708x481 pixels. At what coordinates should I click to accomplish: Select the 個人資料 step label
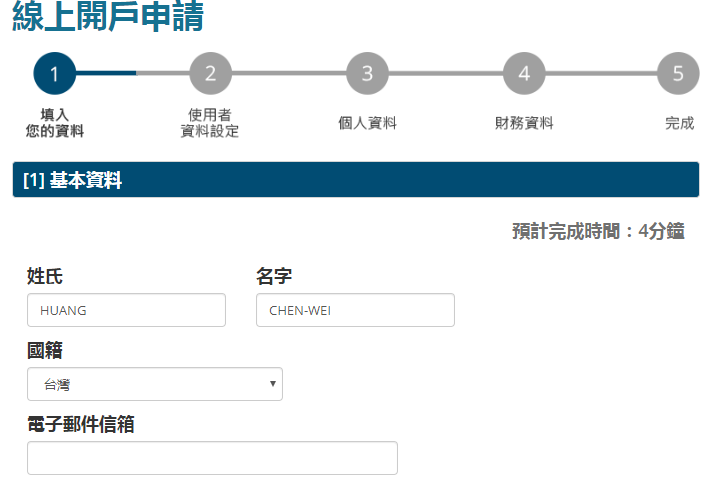[x=368, y=123]
